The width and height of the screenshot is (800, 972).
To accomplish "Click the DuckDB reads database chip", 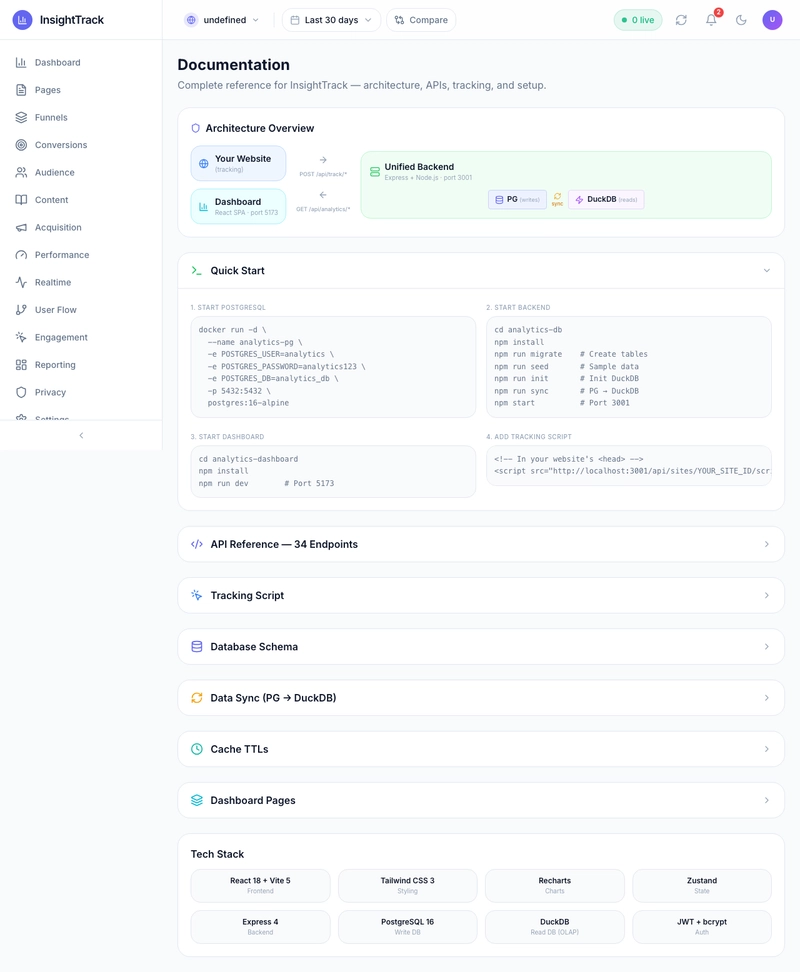I will tap(606, 200).
